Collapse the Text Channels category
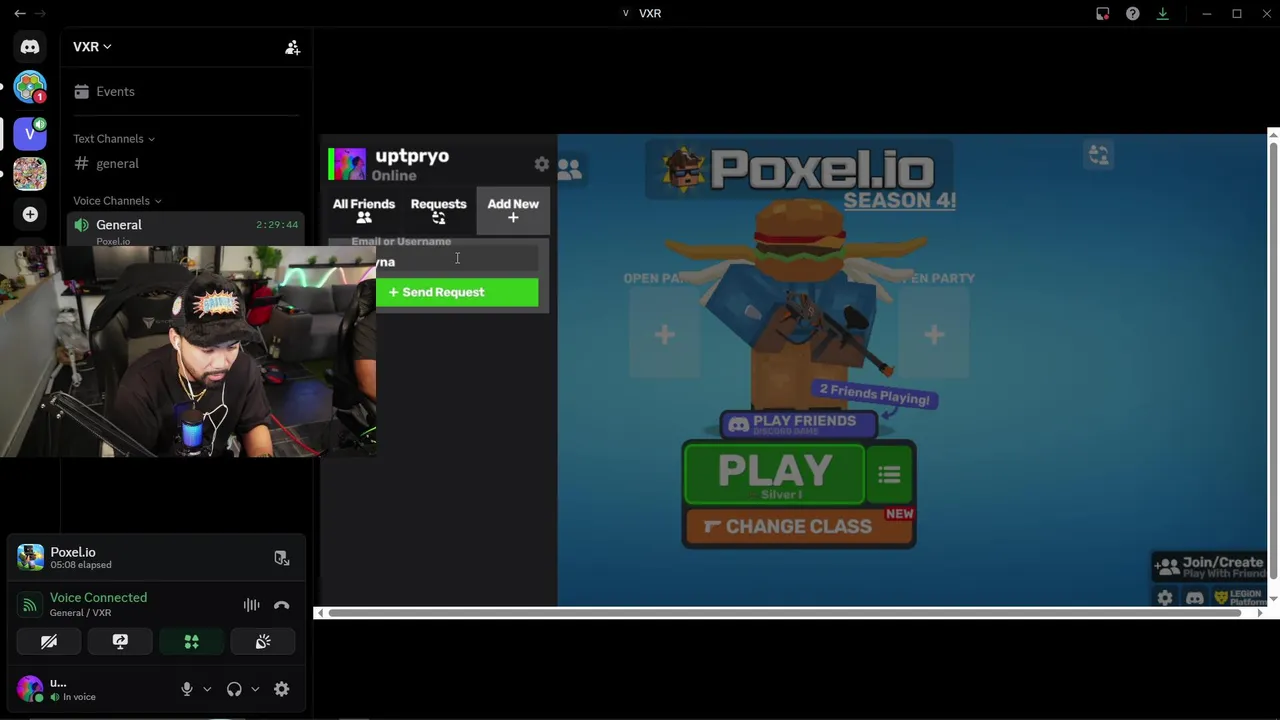The image size is (1280, 720). click(x=114, y=139)
